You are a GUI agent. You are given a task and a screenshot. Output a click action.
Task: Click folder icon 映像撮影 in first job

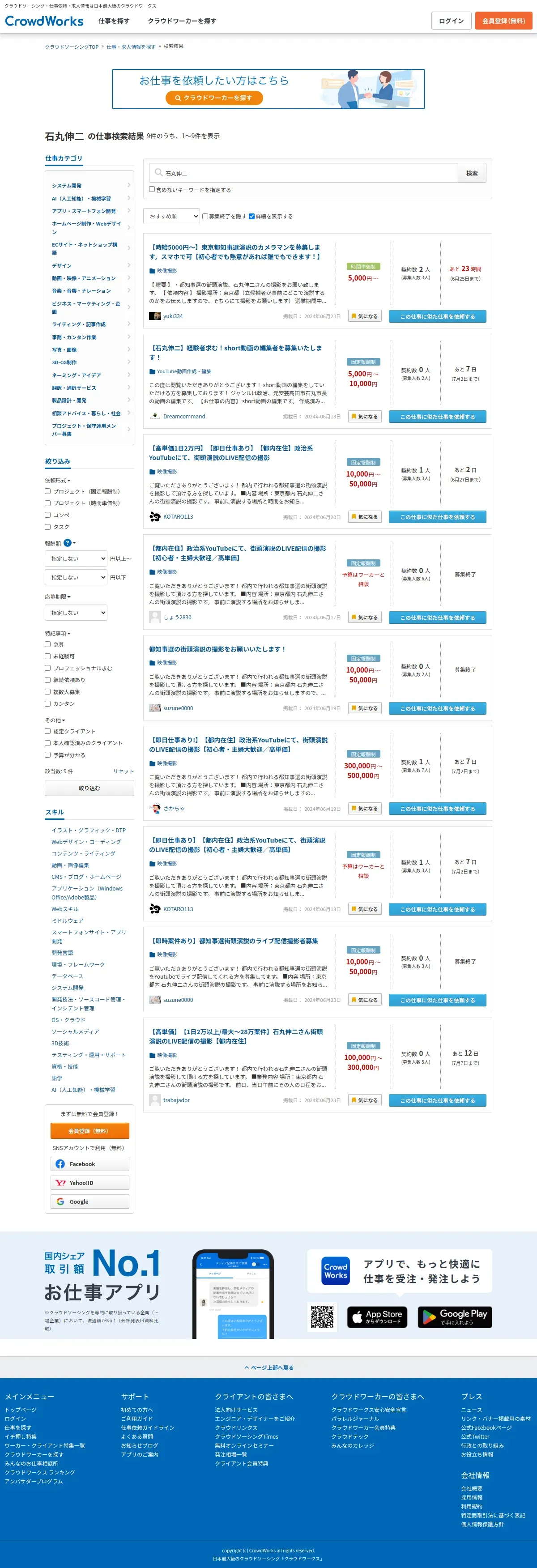(x=152, y=271)
